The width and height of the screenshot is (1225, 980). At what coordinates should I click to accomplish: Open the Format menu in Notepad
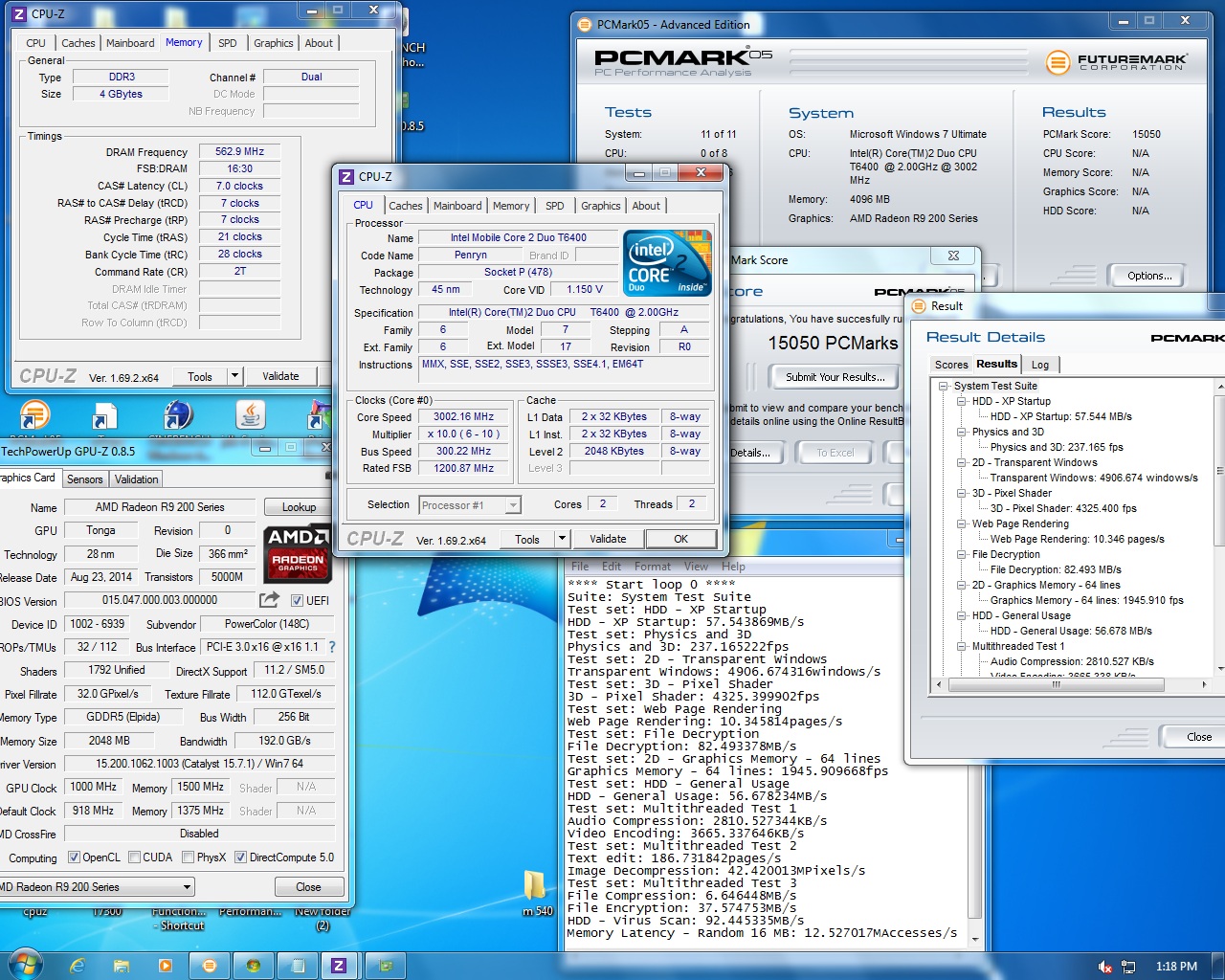pos(652,567)
